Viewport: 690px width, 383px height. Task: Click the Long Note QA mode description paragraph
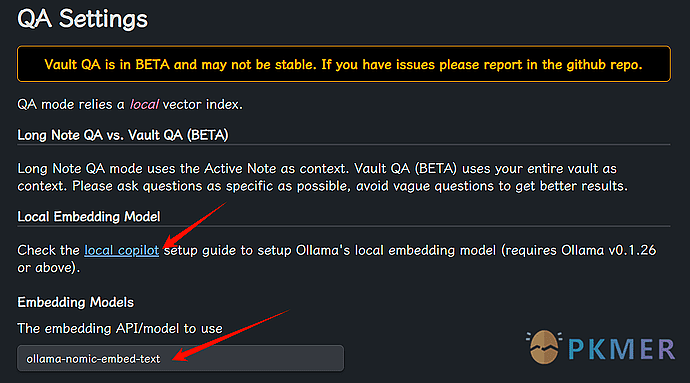(x=323, y=177)
